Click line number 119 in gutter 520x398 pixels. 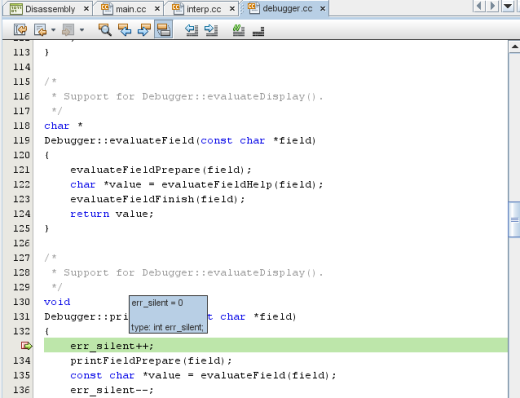pyautogui.click(x=21, y=140)
